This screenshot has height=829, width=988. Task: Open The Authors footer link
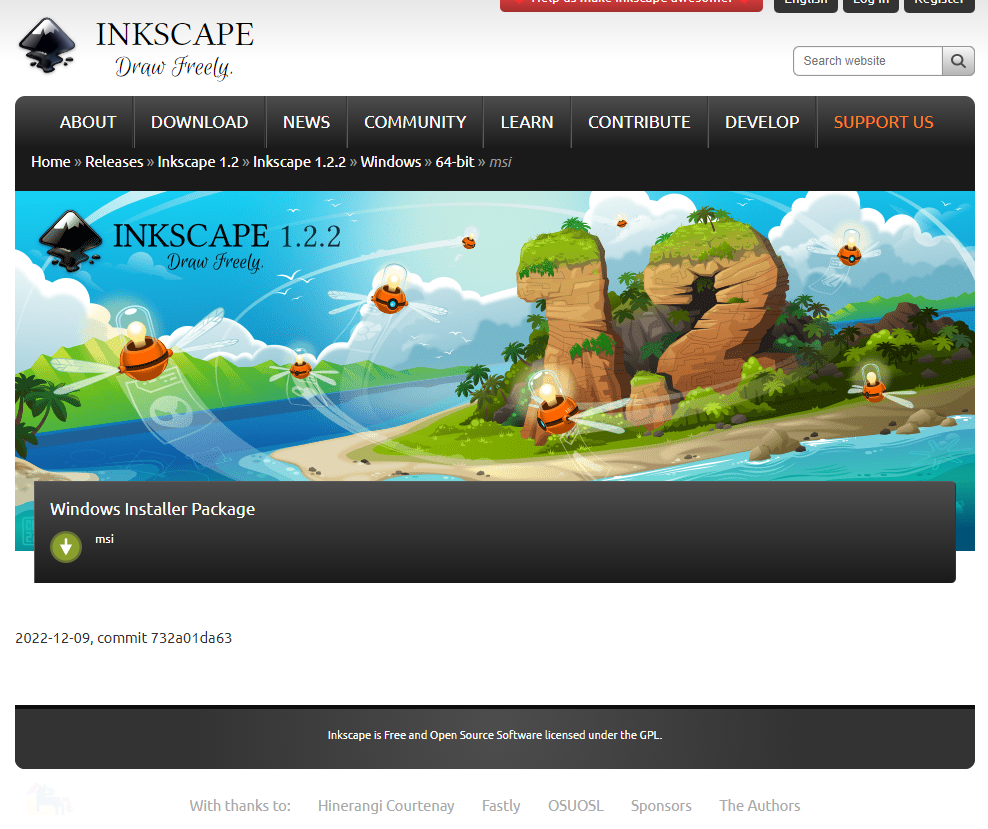[759, 806]
